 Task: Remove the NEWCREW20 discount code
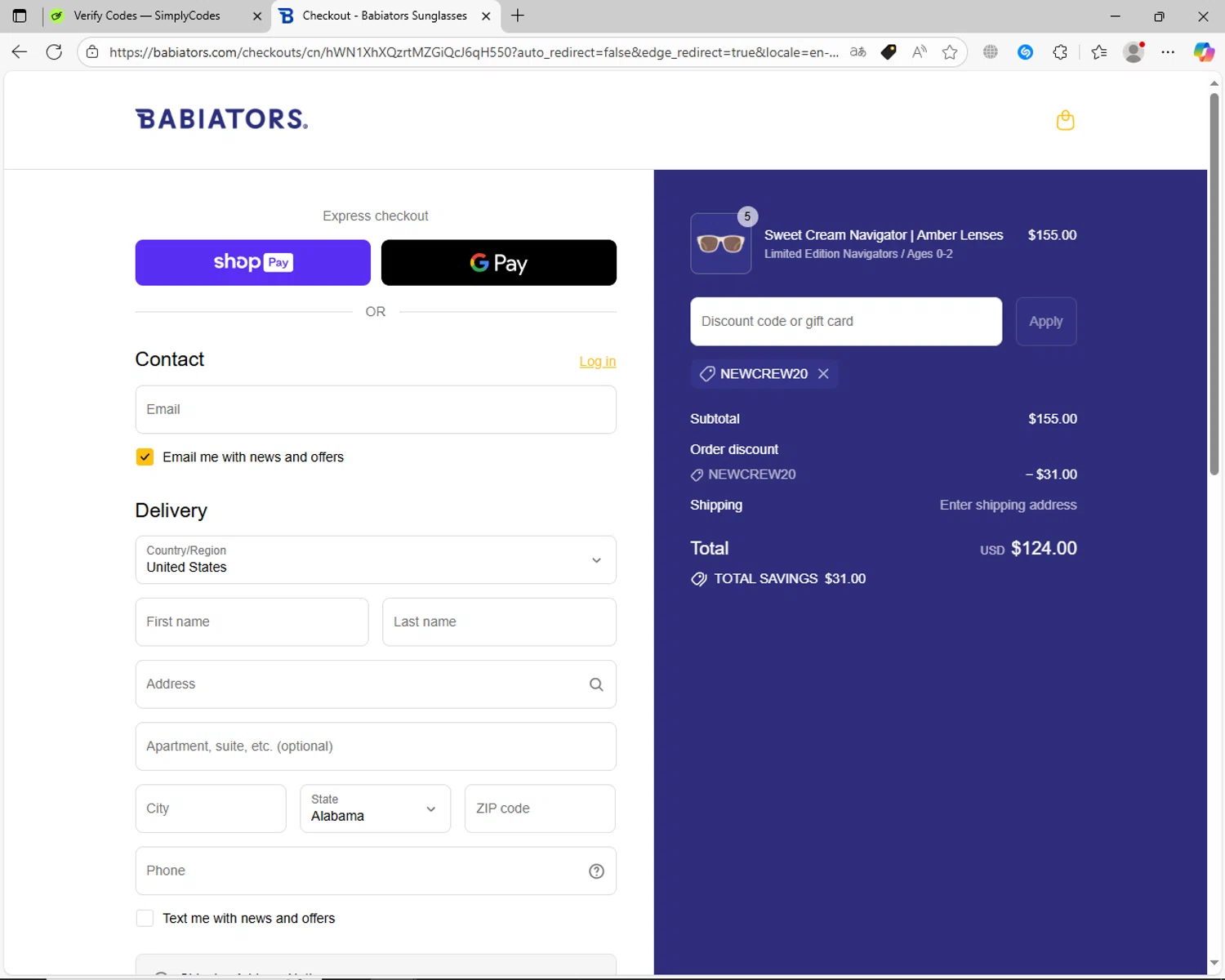pyautogui.click(x=823, y=373)
